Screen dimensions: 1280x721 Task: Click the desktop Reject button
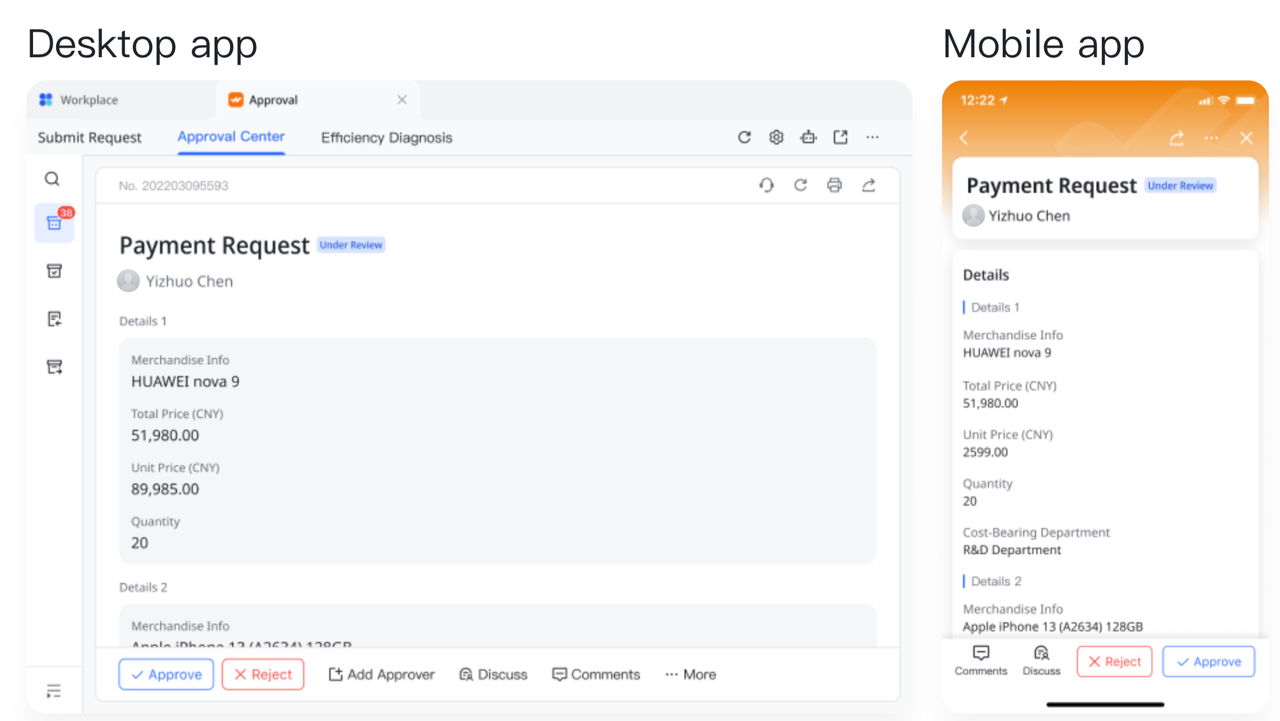click(x=263, y=675)
